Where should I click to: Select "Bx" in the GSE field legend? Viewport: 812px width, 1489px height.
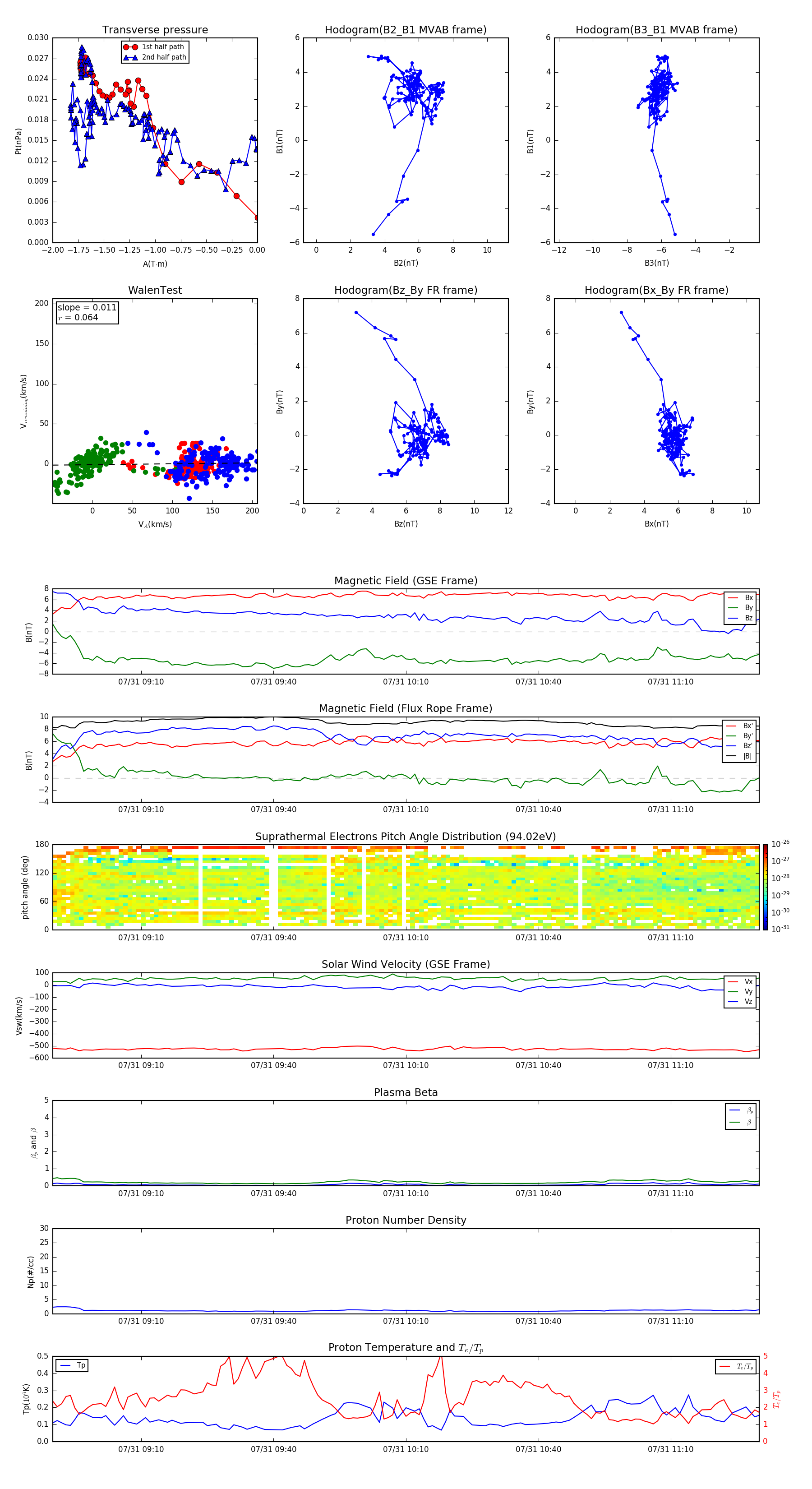click(740, 598)
